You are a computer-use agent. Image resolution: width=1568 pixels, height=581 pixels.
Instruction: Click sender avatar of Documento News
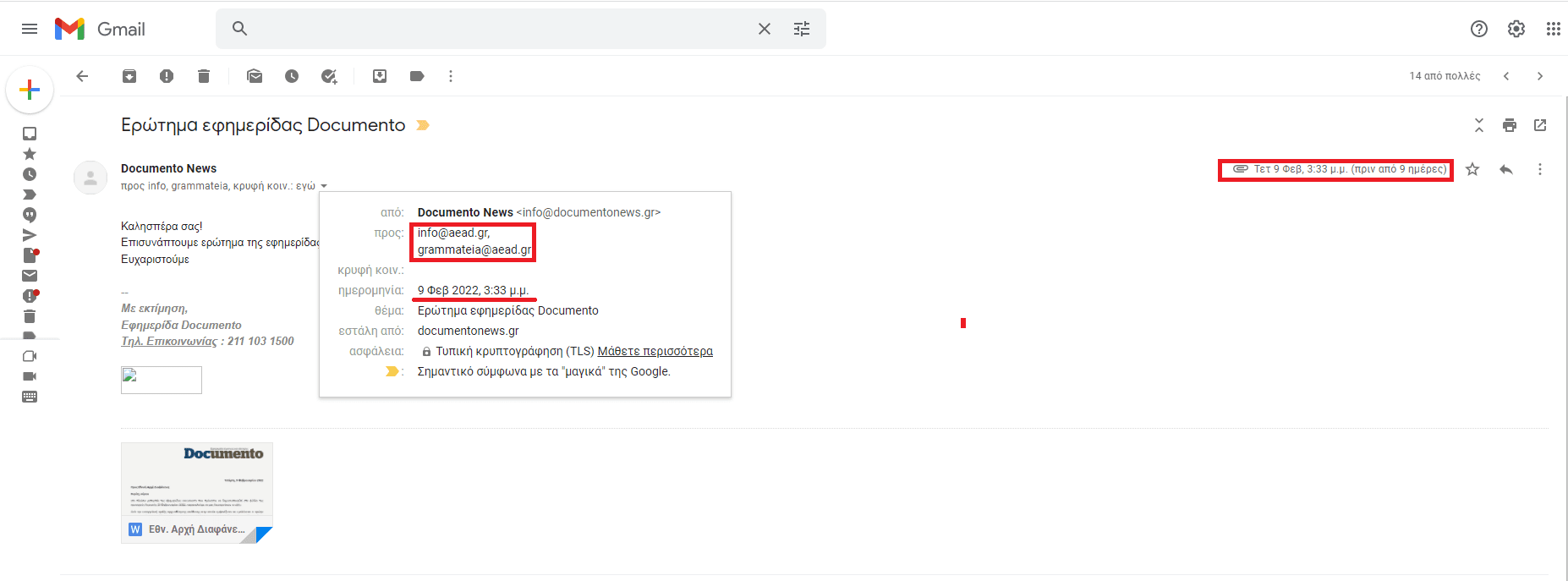click(x=90, y=178)
